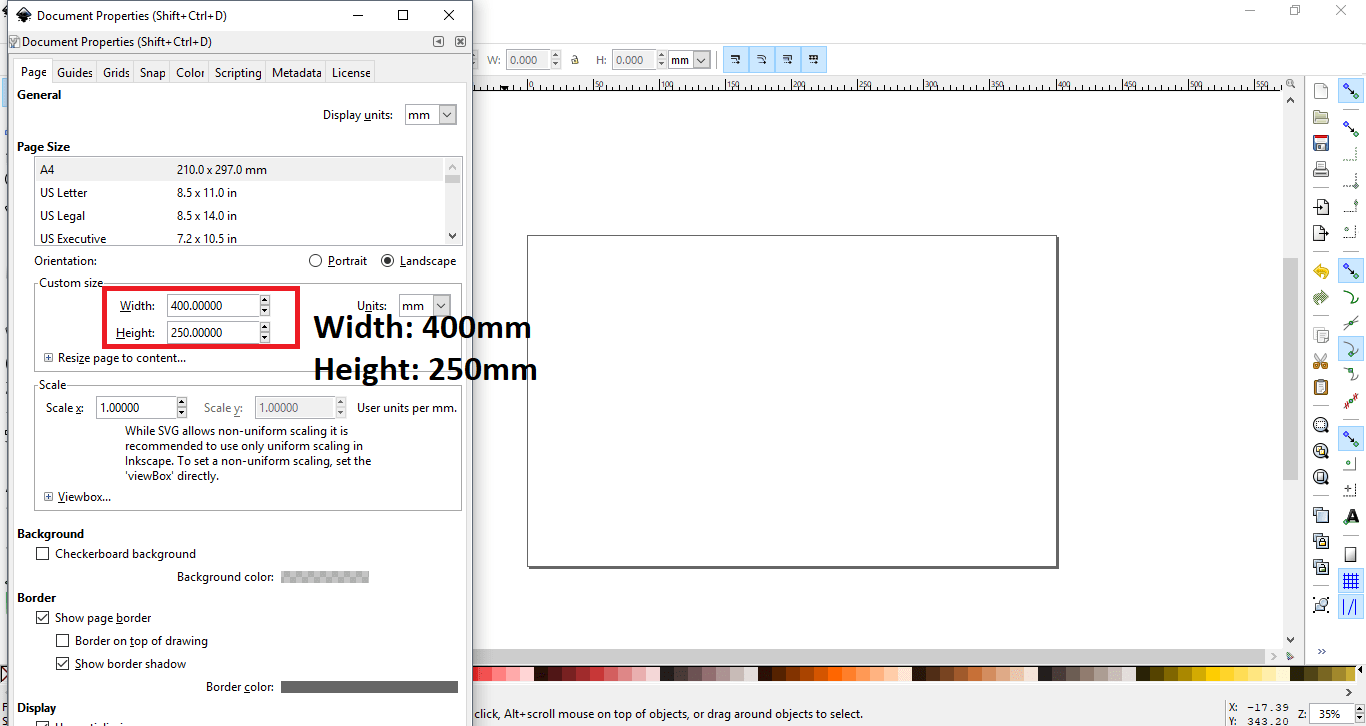Image resolution: width=1366 pixels, height=726 pixels.
Task: Click the Scale x stepper arrows
Action: (181, 408)
